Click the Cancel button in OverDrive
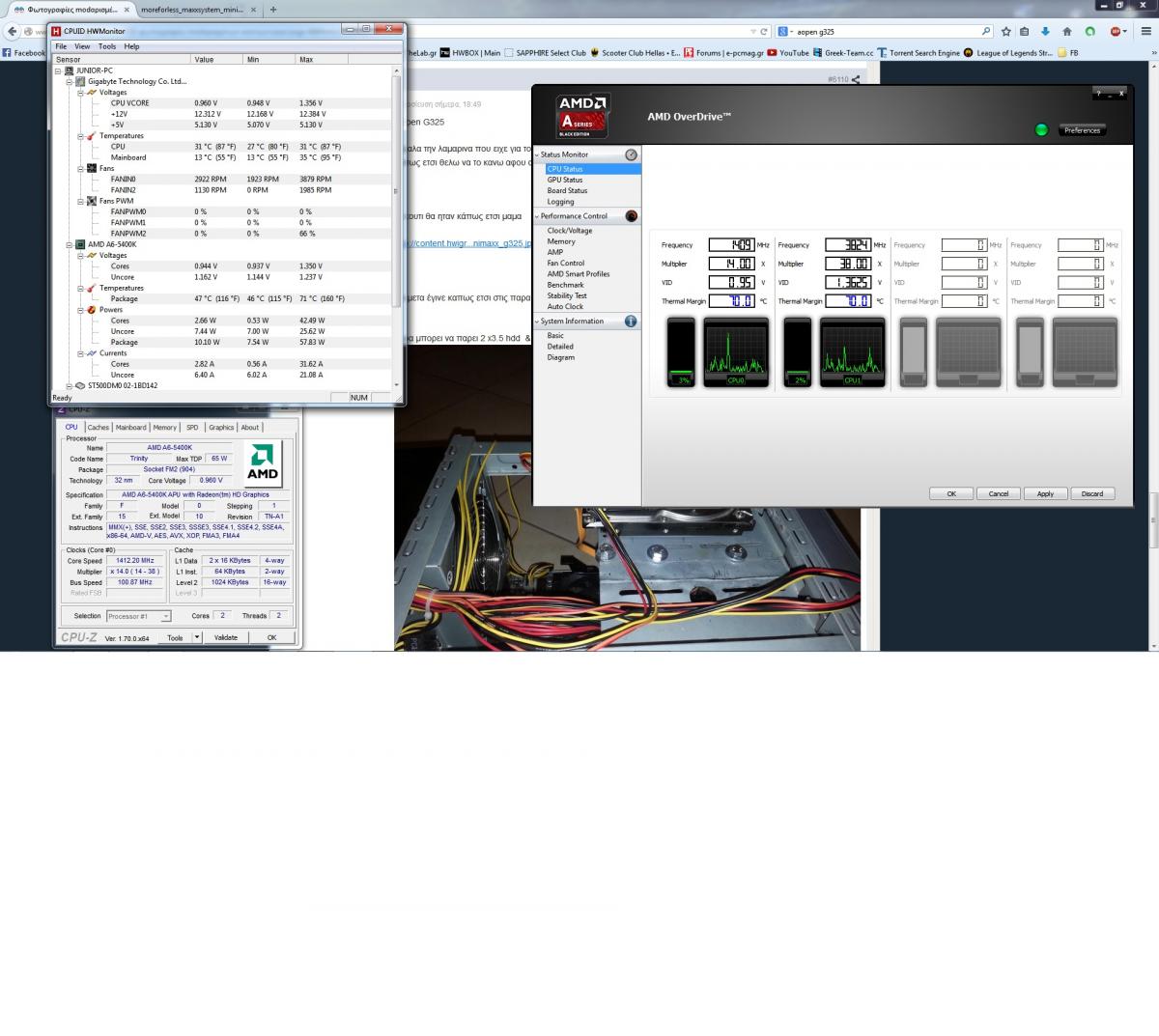This screenshot has width=1159, height=1036. click(x=999, y=493)
